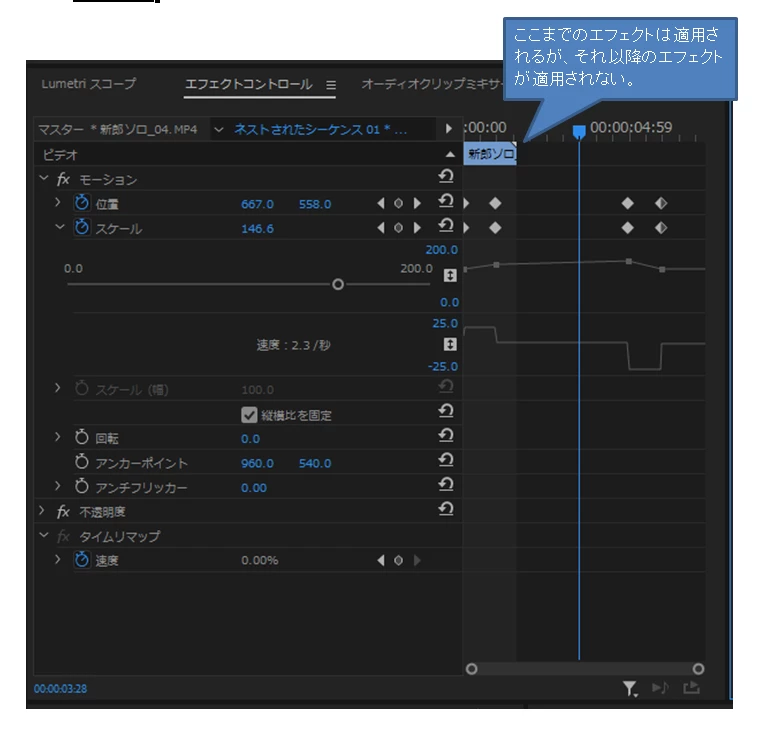Toggle the fx icon for Motion (モーション)
Image resolution: width=766 pixels, height=737 pixels.
click(63, 179)
